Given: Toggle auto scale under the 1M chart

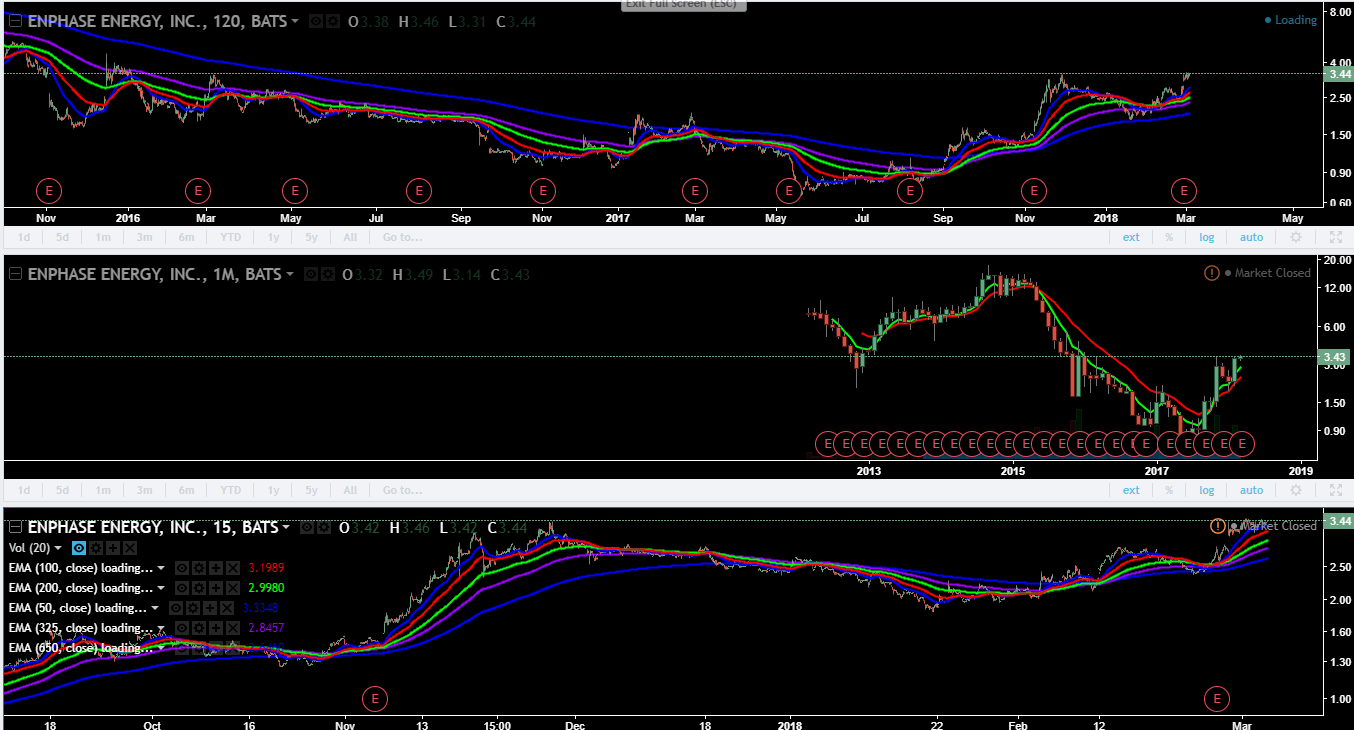Looking at the screenshot, I should [1251, 490].
